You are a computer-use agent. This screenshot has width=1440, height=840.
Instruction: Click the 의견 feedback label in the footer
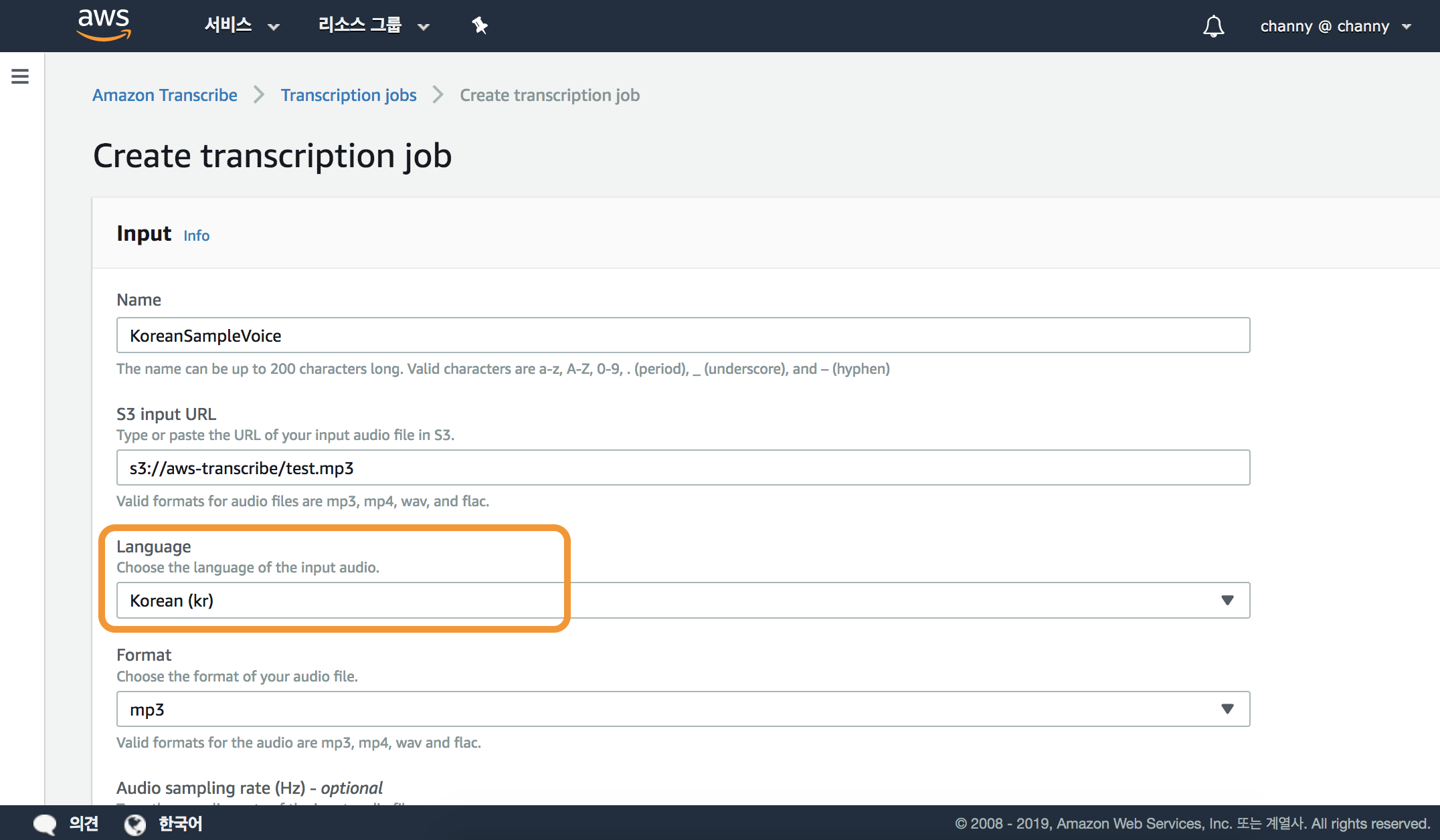click(x=84, y=824)
